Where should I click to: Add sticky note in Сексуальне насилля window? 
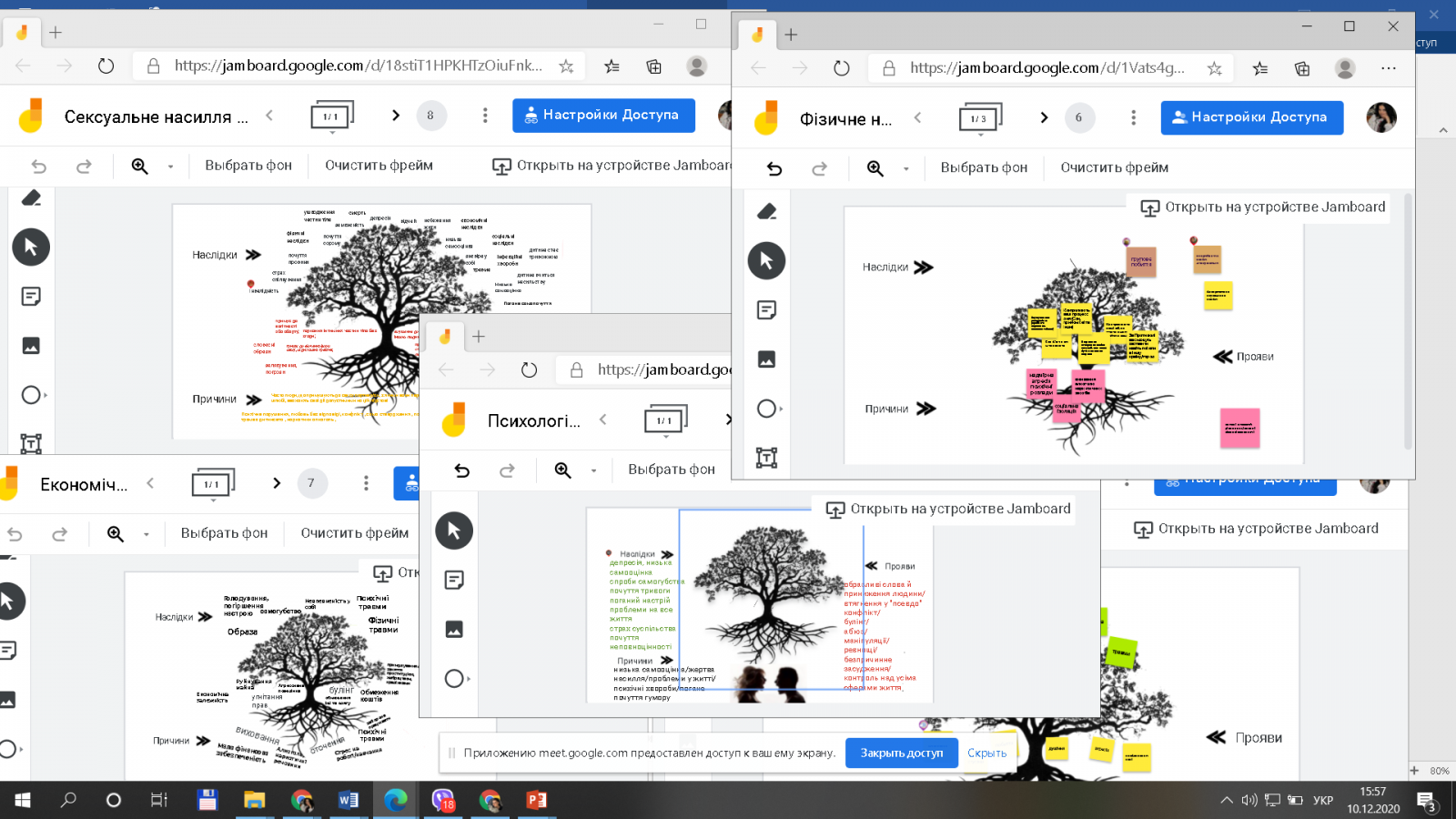coord(31,297)
